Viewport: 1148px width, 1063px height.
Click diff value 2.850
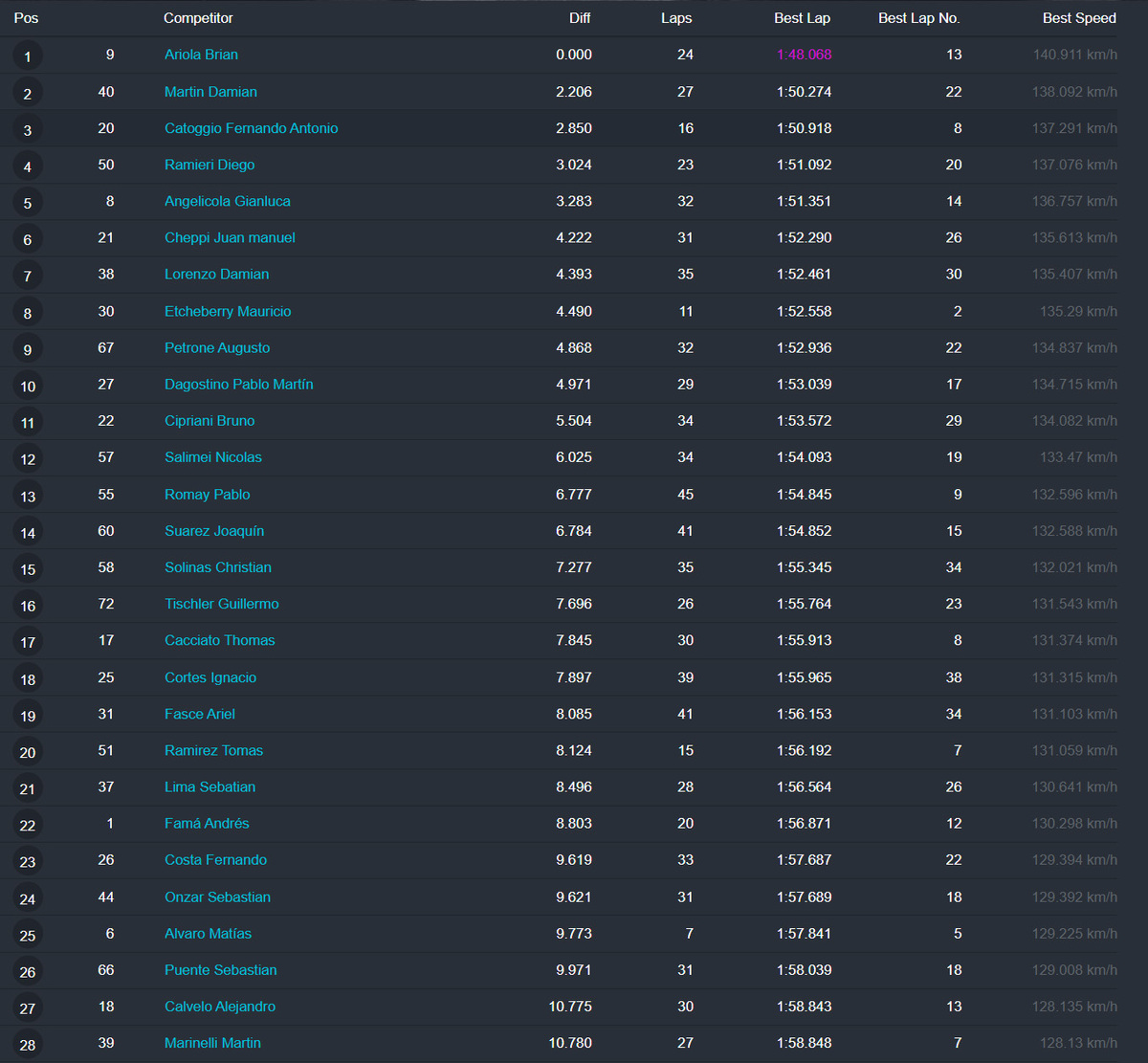[x=574, y=128]
